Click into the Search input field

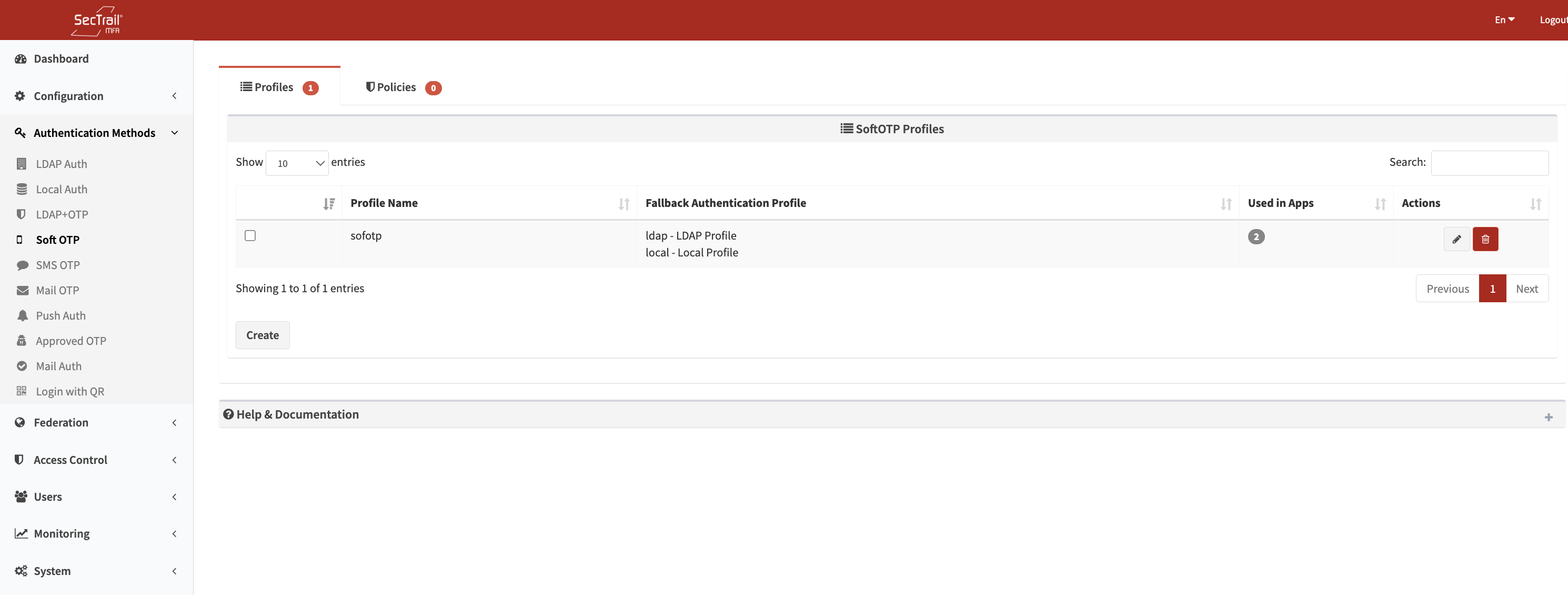tap(1489, 163)
